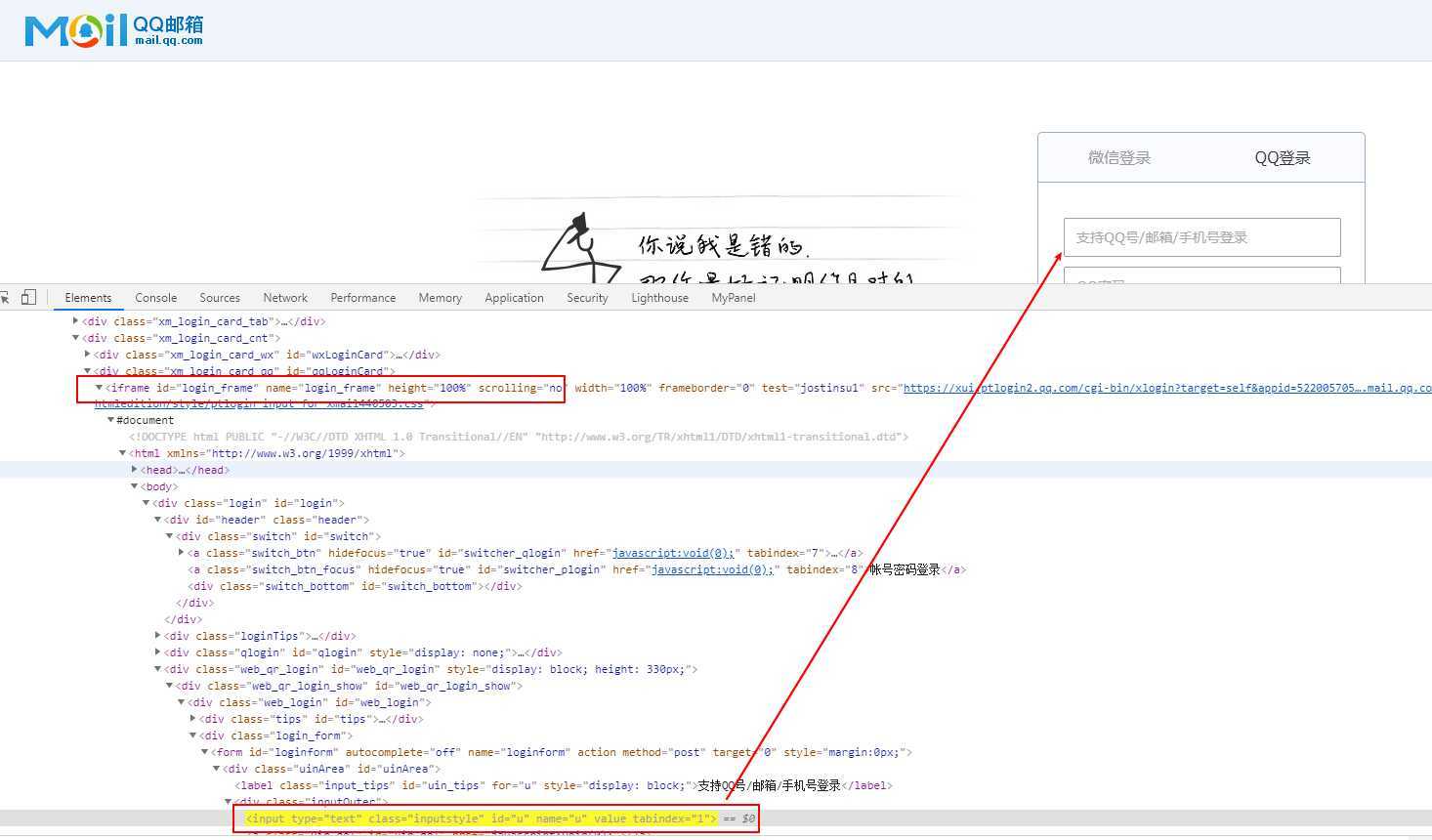Screen dimensions: 1432x840
Task: Collapse the web_login div node
Action: [x=182, y=702]
